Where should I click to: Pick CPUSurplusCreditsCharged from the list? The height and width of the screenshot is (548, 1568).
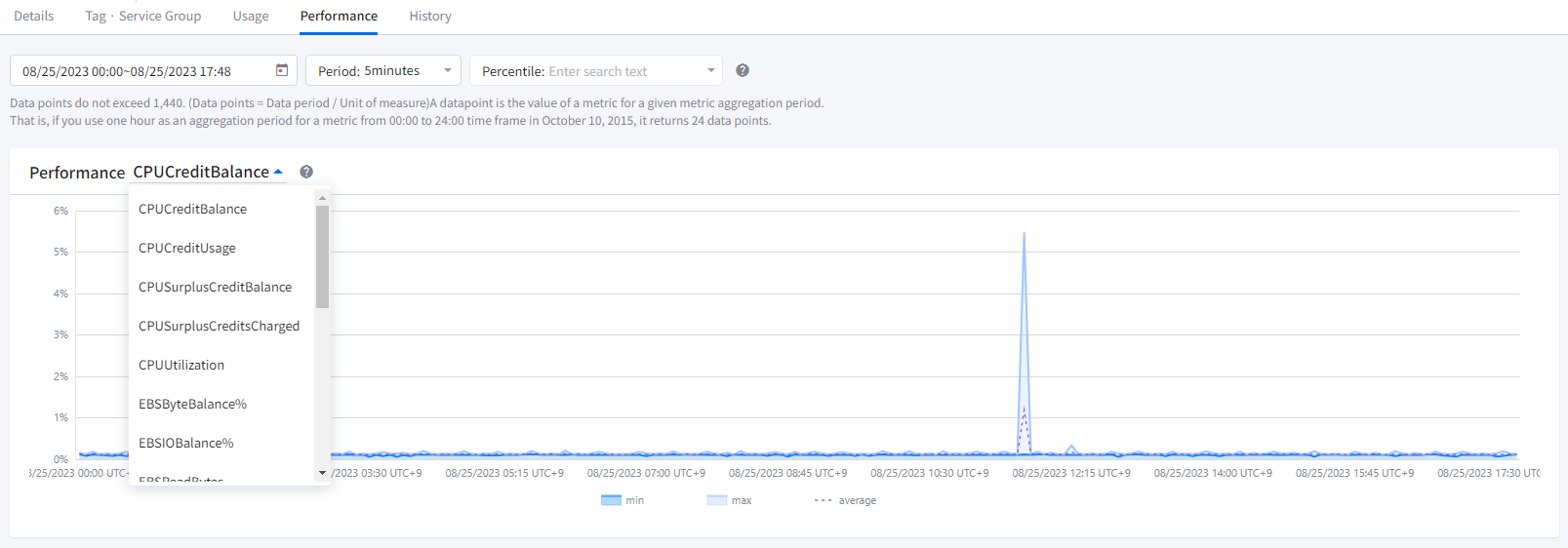(x=219, y=326)
